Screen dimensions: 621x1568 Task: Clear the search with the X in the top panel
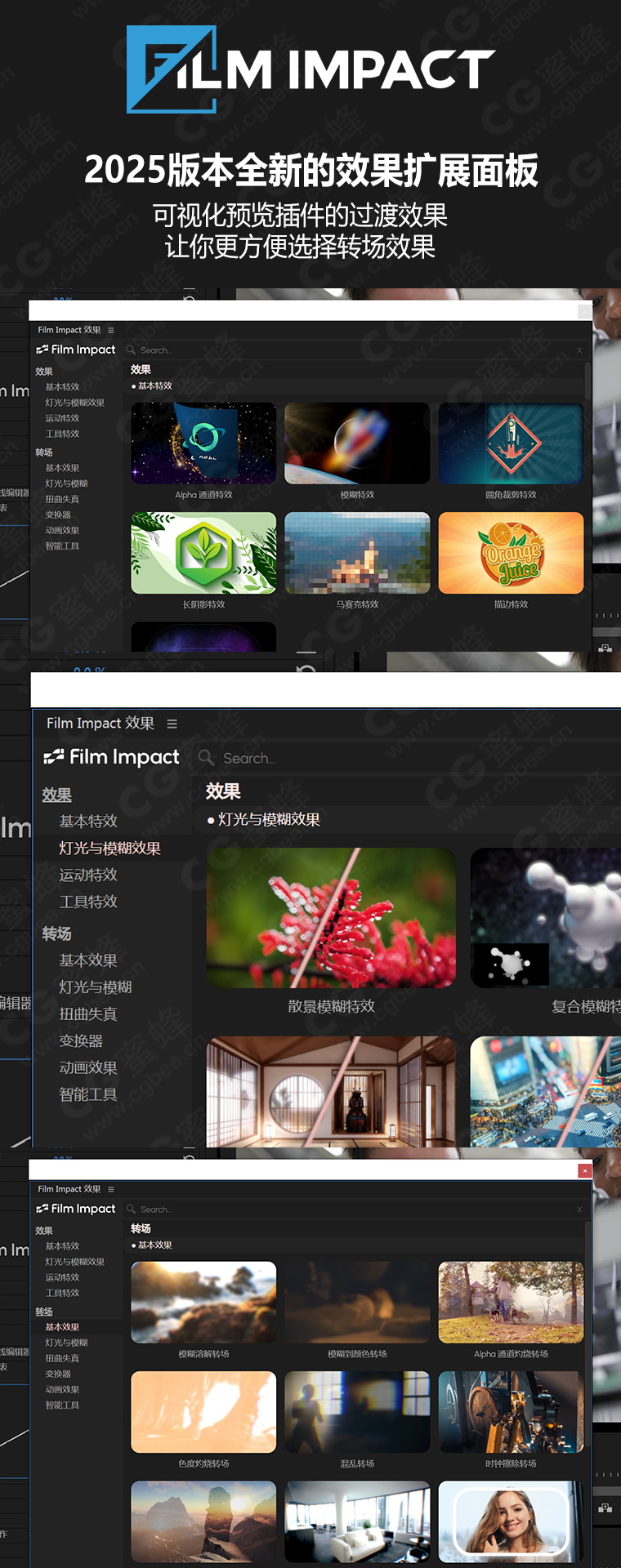tap(579, 350)
